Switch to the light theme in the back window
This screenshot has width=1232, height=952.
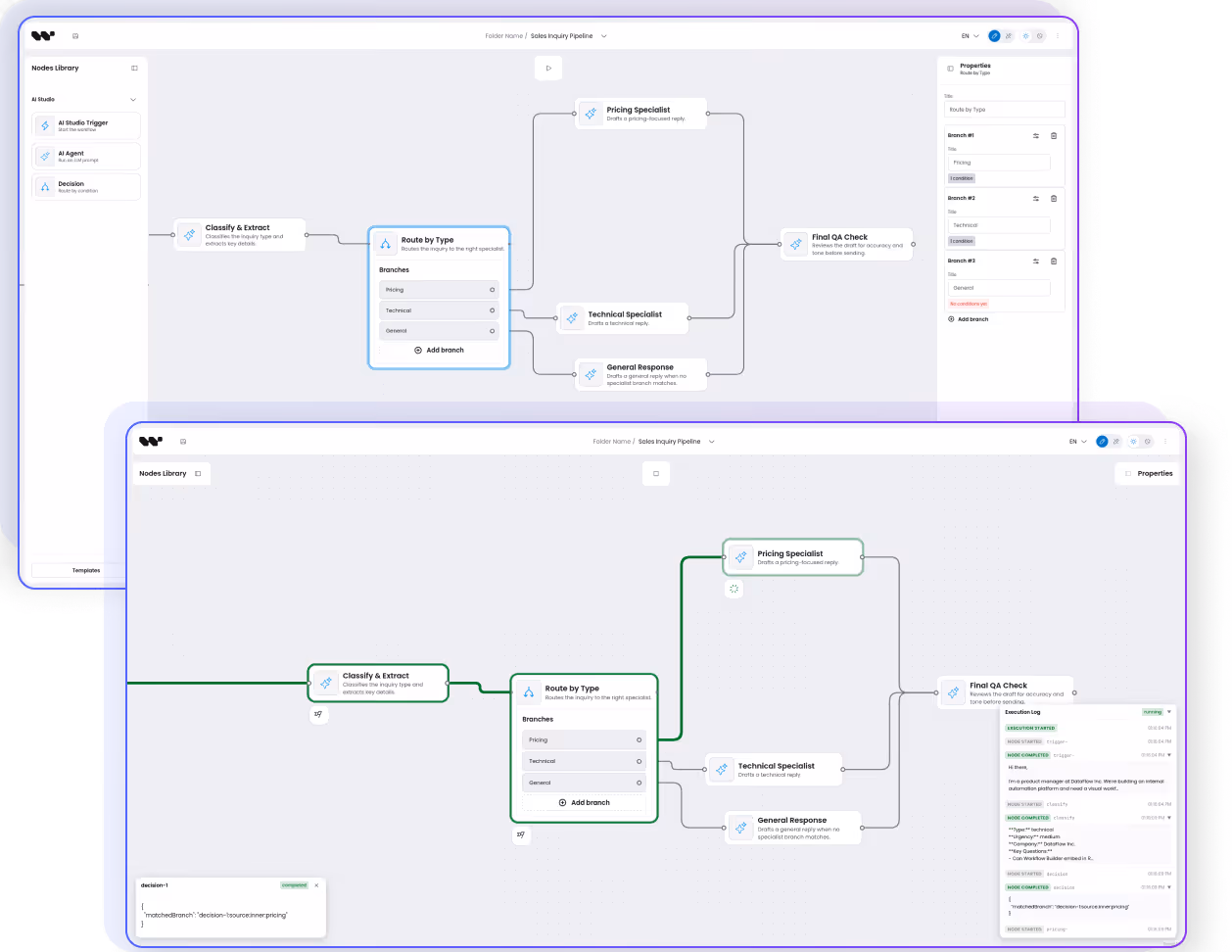point(1025,36)
